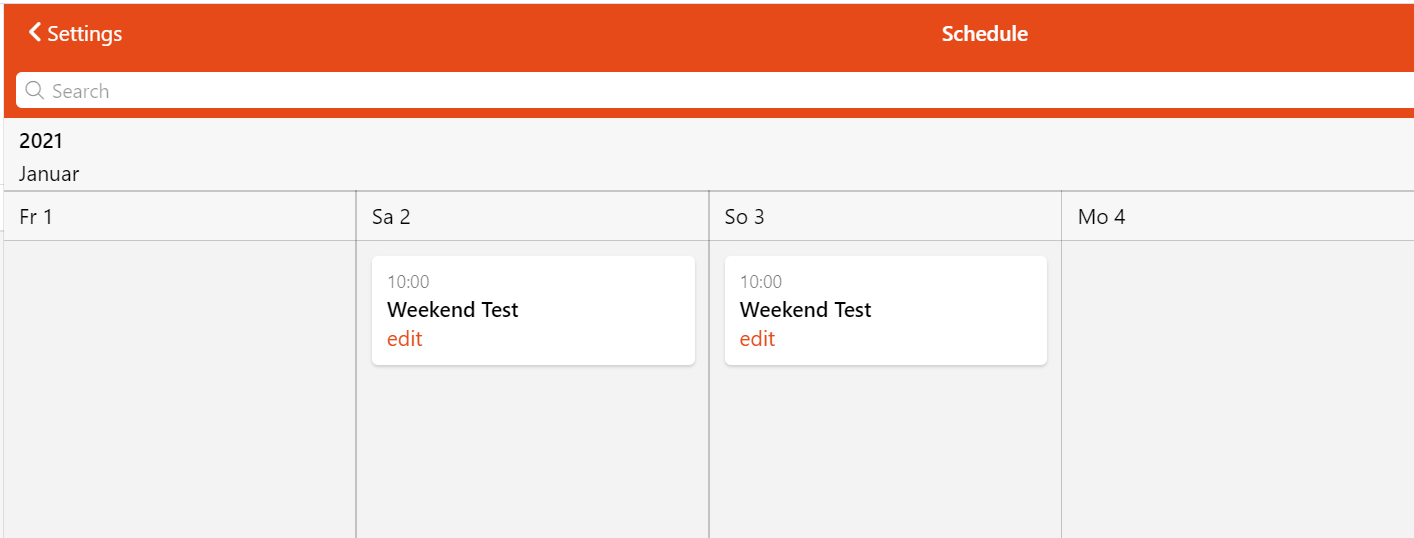Image resolution: width=1414 pixels, height=538 pixels.
Task: Click the magnifying glass search icon
Action: point(35,91)
